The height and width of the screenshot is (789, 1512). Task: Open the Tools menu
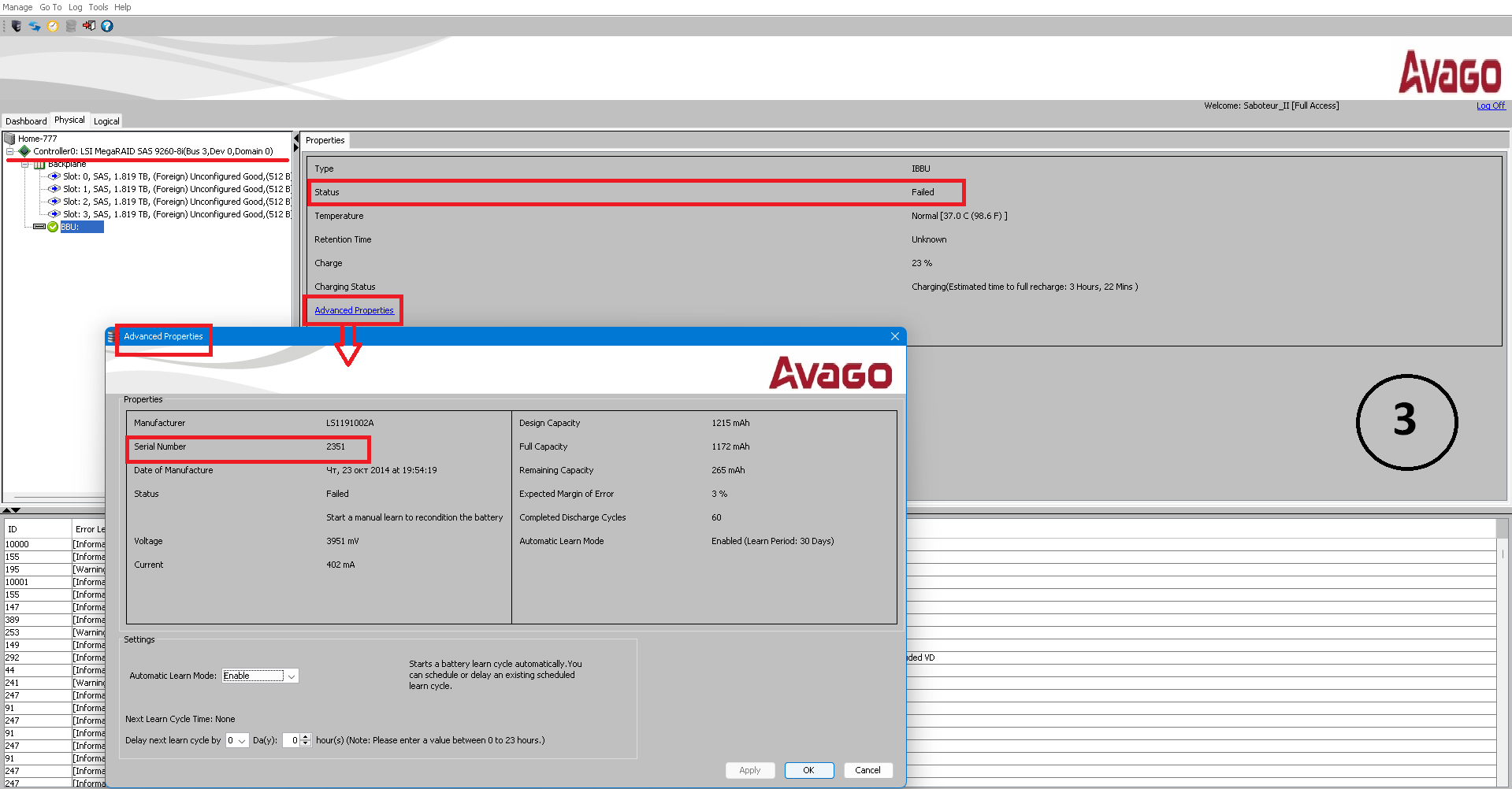click(x=98, y=7)
